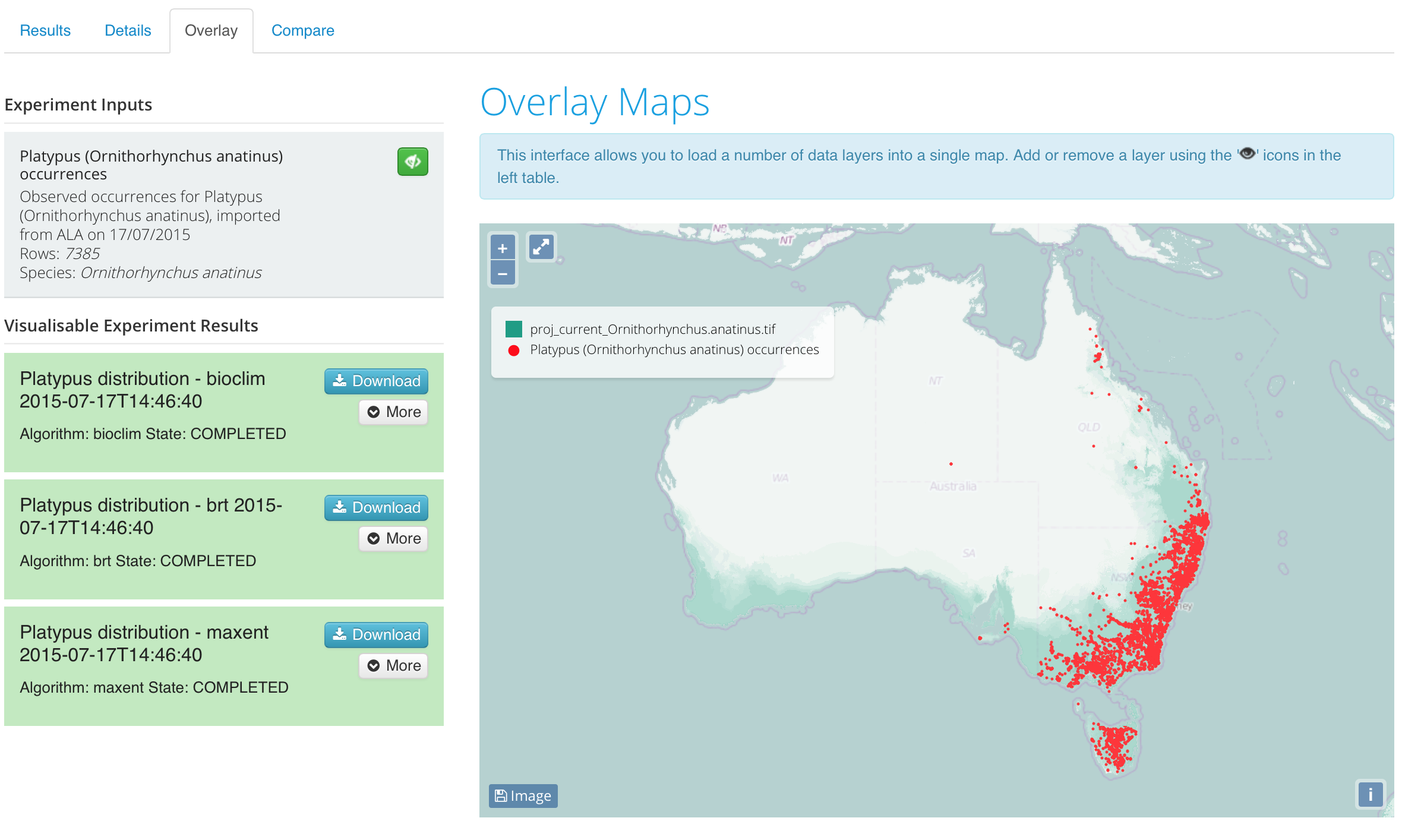This screenshot has width=1402, height=840.
Task: Expand More options for brt distribution
Action: pos(393,538)
